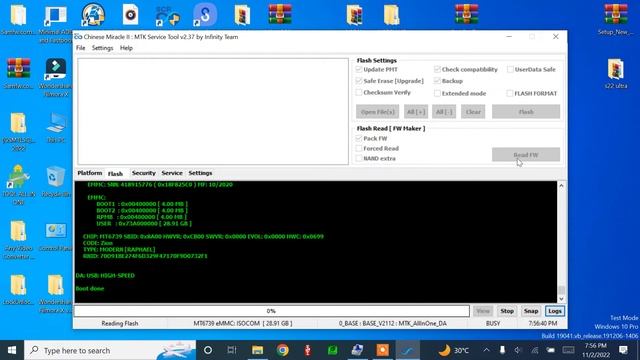Open the File menu

pos(81,48)
